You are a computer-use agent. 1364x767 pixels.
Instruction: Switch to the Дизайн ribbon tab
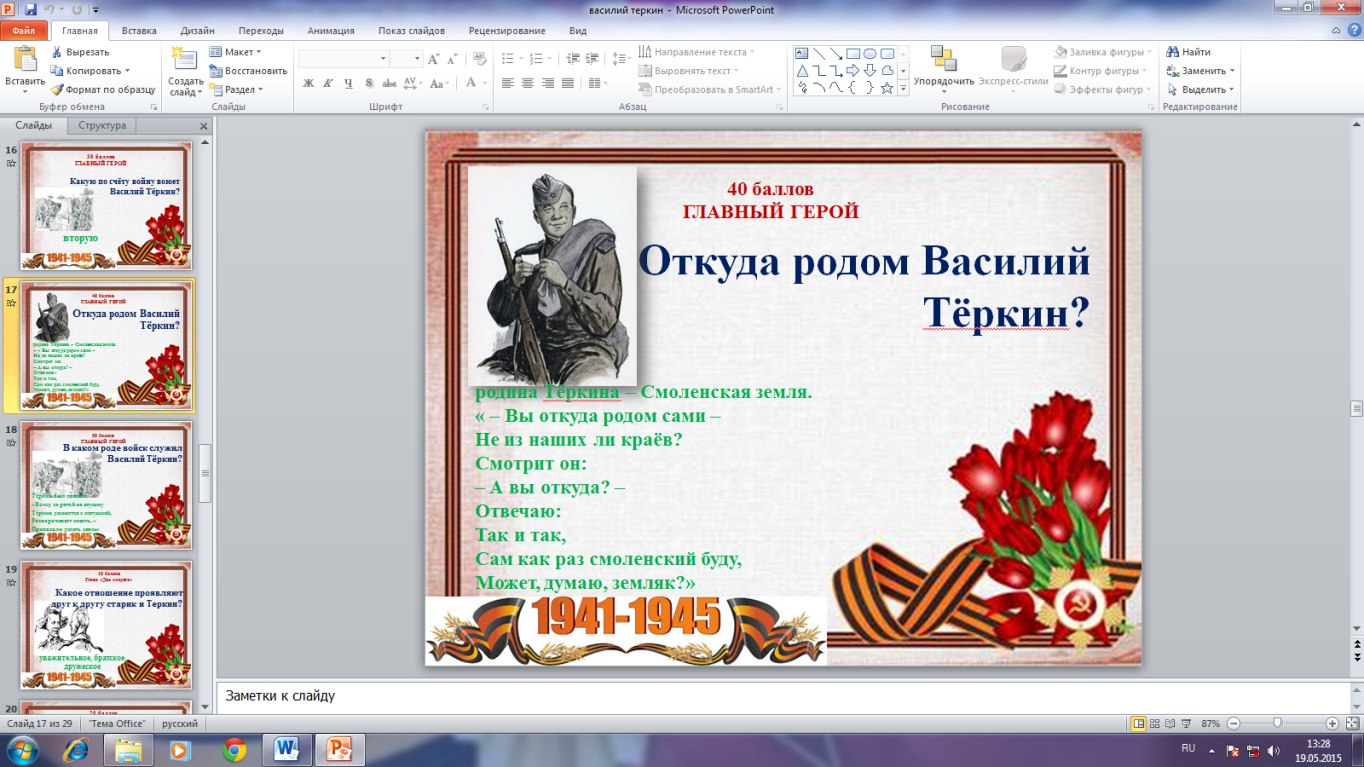point(197,31)
